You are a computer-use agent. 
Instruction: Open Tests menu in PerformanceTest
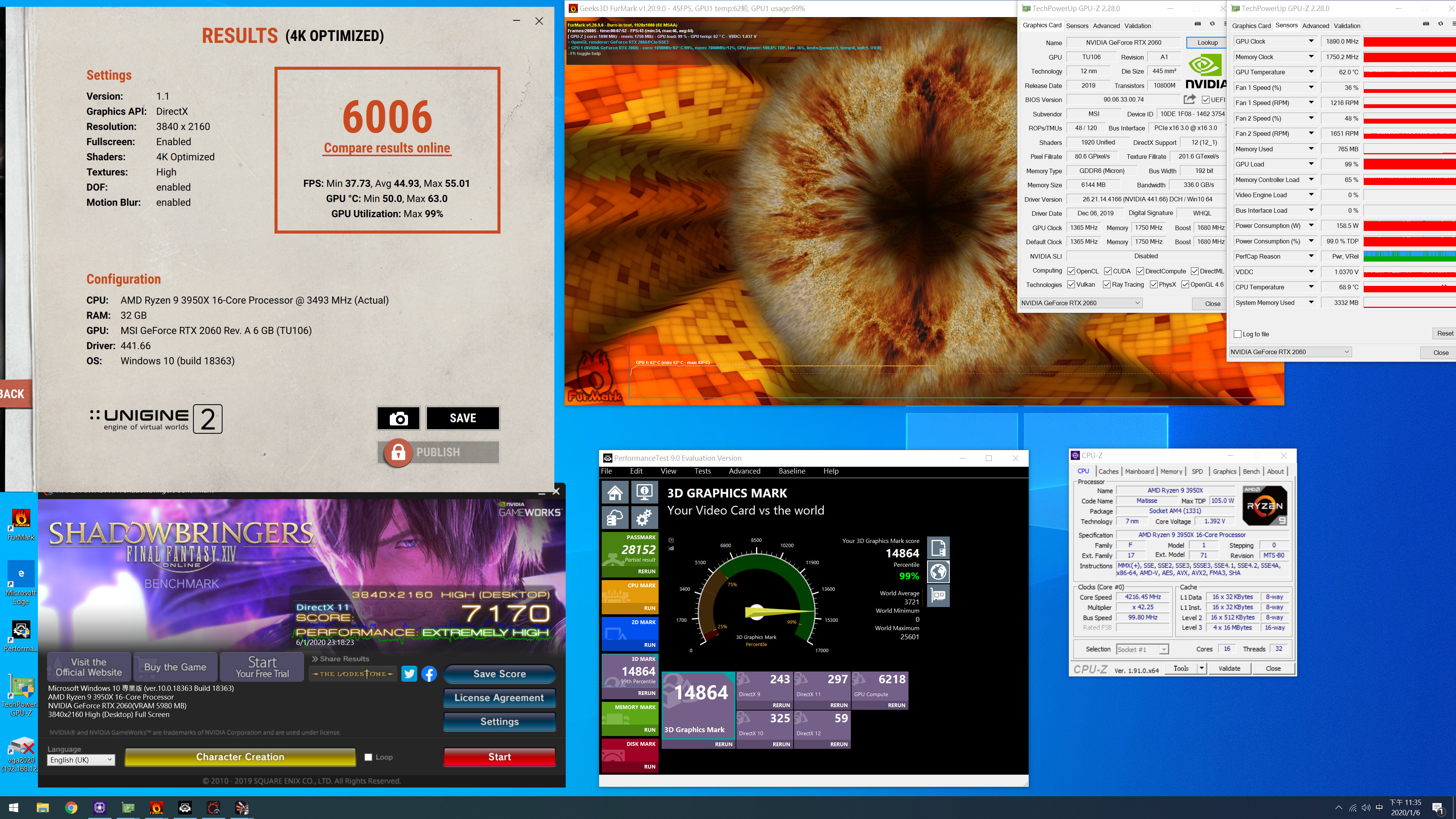tap(702, 471)
